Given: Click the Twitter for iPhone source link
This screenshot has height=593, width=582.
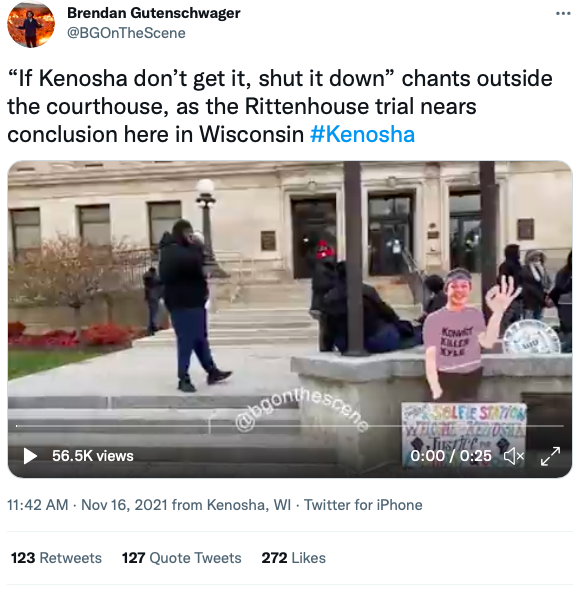Looking at the screenshot, I should tap(363, 505).
